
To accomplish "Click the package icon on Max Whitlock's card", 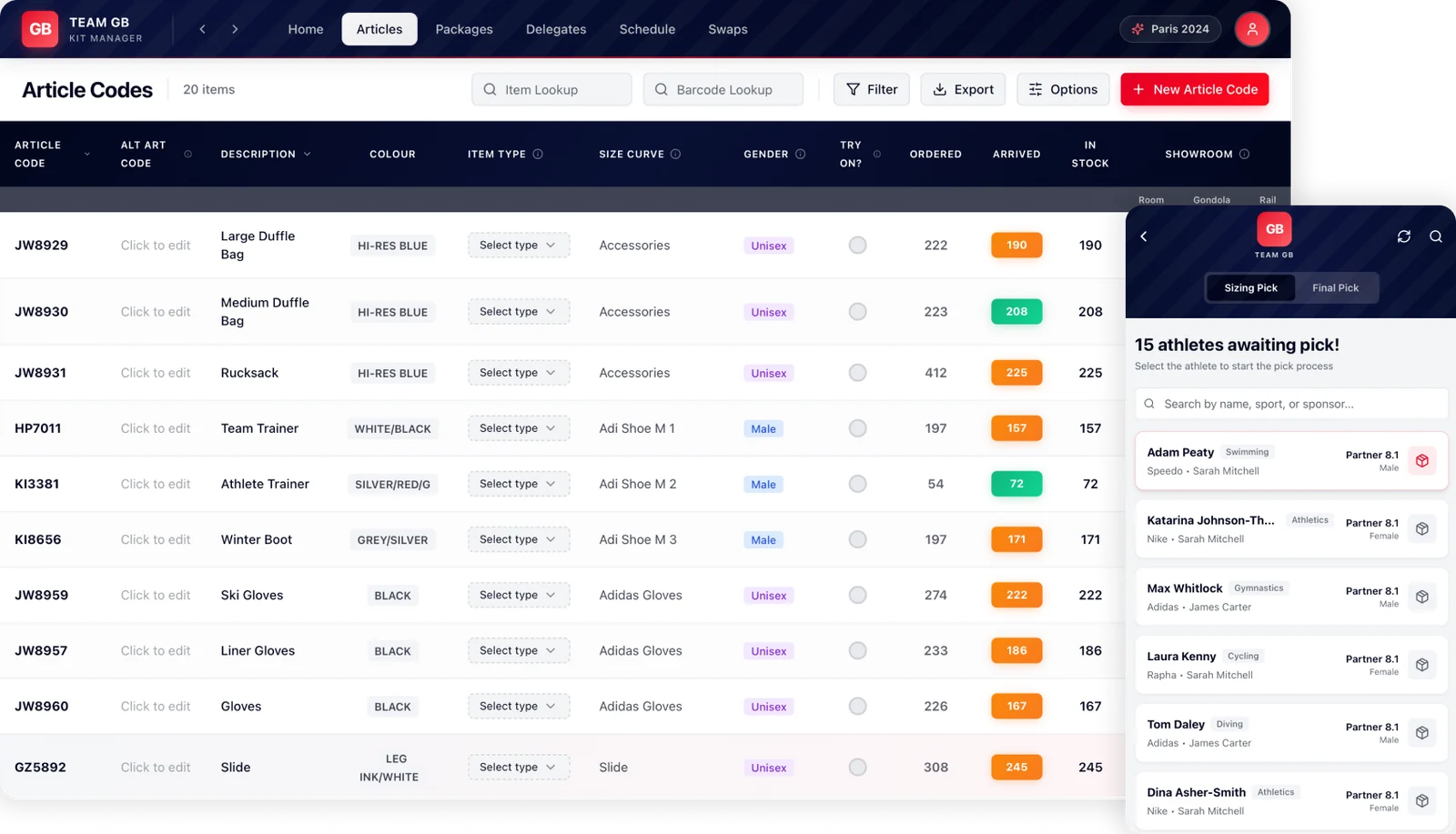I will (1422, 597).
